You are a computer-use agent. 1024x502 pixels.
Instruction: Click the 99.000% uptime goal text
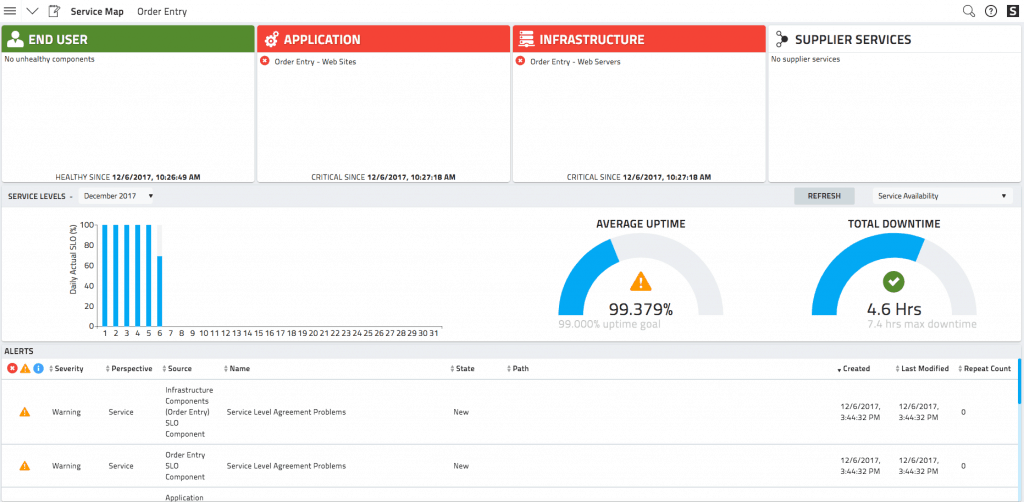click(x=609, y=324)
